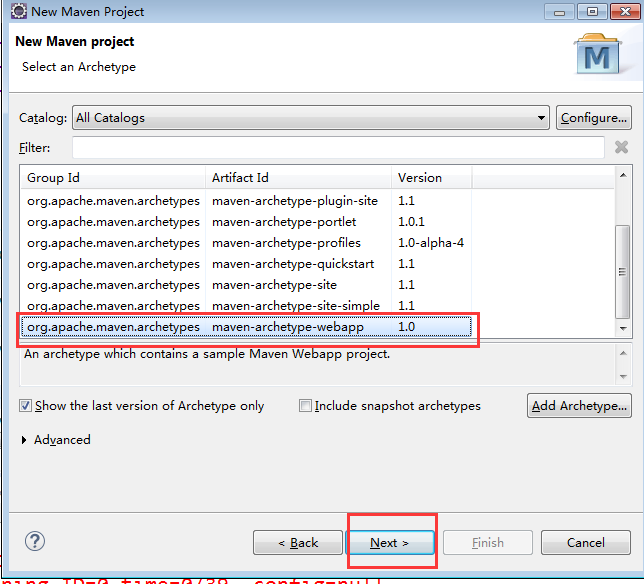
Task: Proceed with the Next button
Action: pos(390,543)
